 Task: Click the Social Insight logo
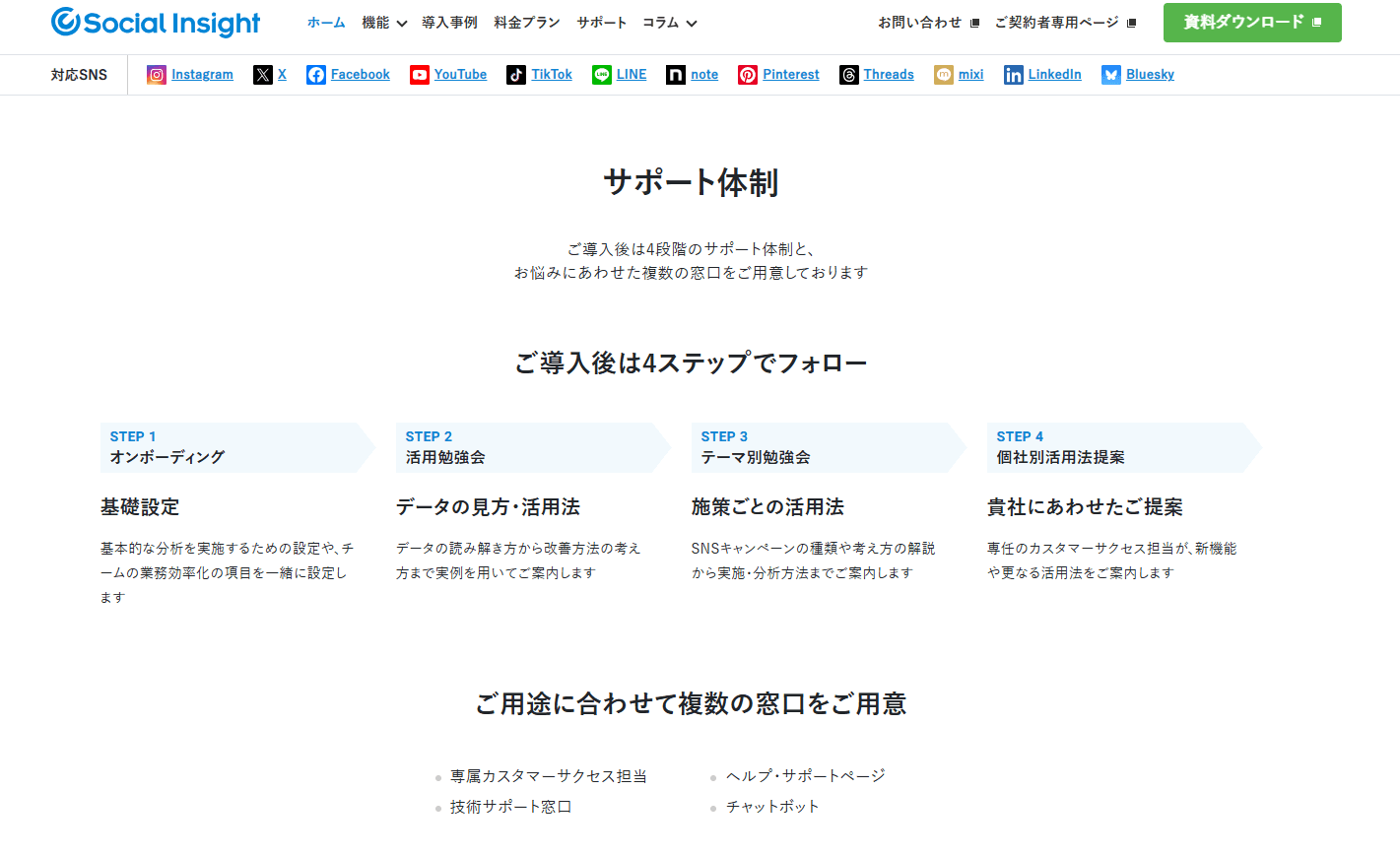click(x=156, y=23)
